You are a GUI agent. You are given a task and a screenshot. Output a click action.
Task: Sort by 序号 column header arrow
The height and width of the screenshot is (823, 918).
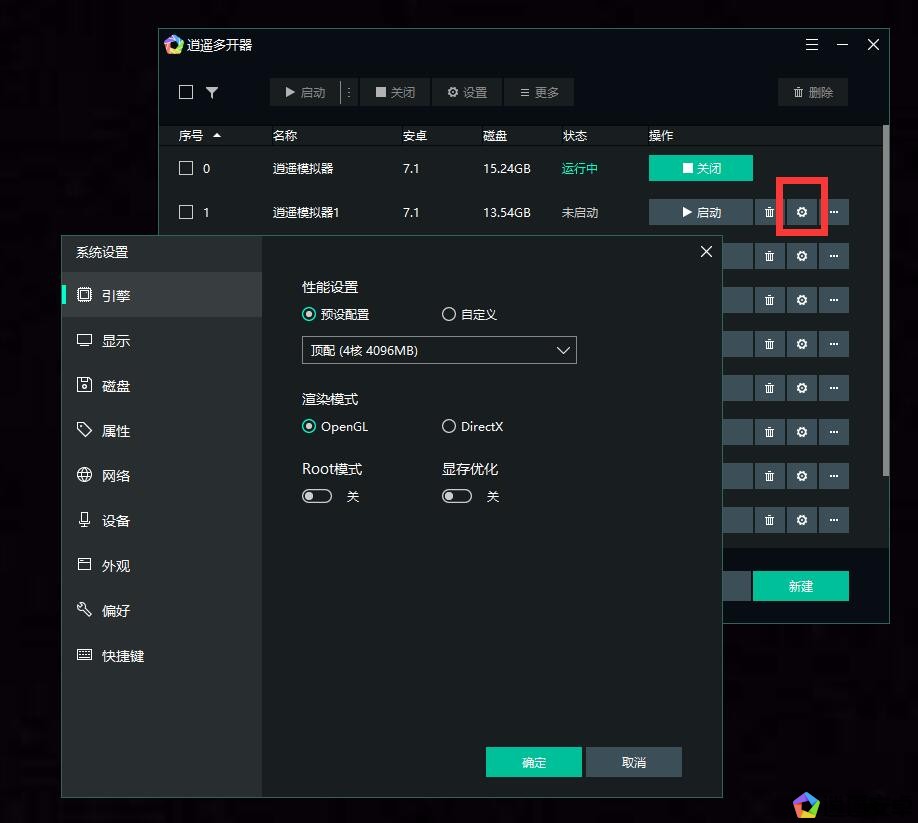coord(217,136)
